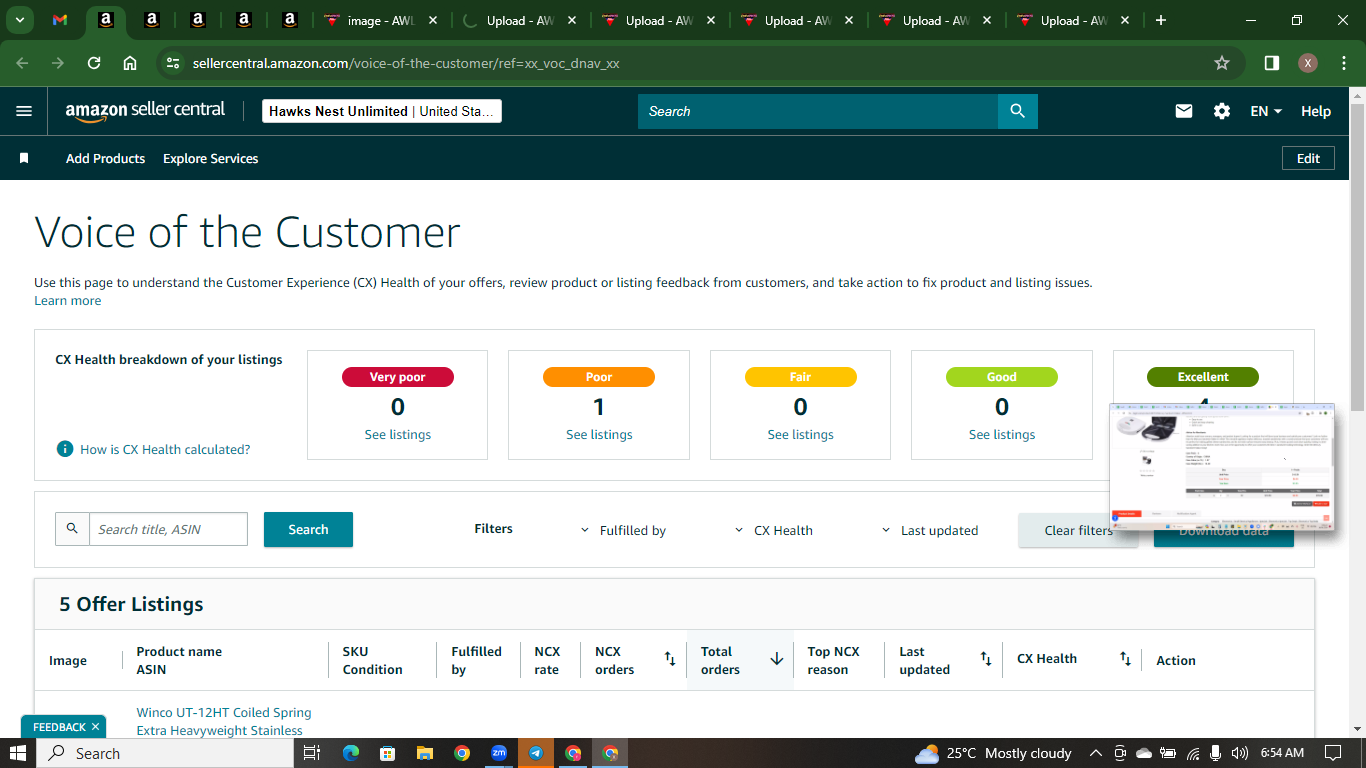This screenshot has width=1366, height=768.
Task: Click the FEEDBACK button
Action: click(59, 727)
